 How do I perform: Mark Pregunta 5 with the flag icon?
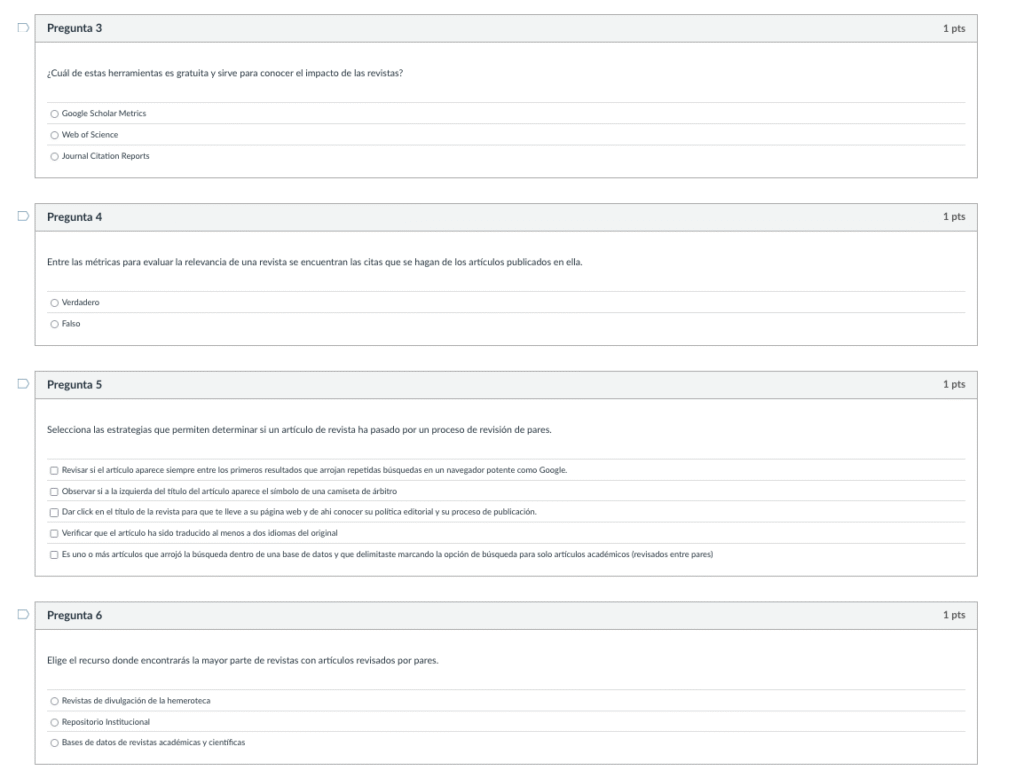coord(22,384)
